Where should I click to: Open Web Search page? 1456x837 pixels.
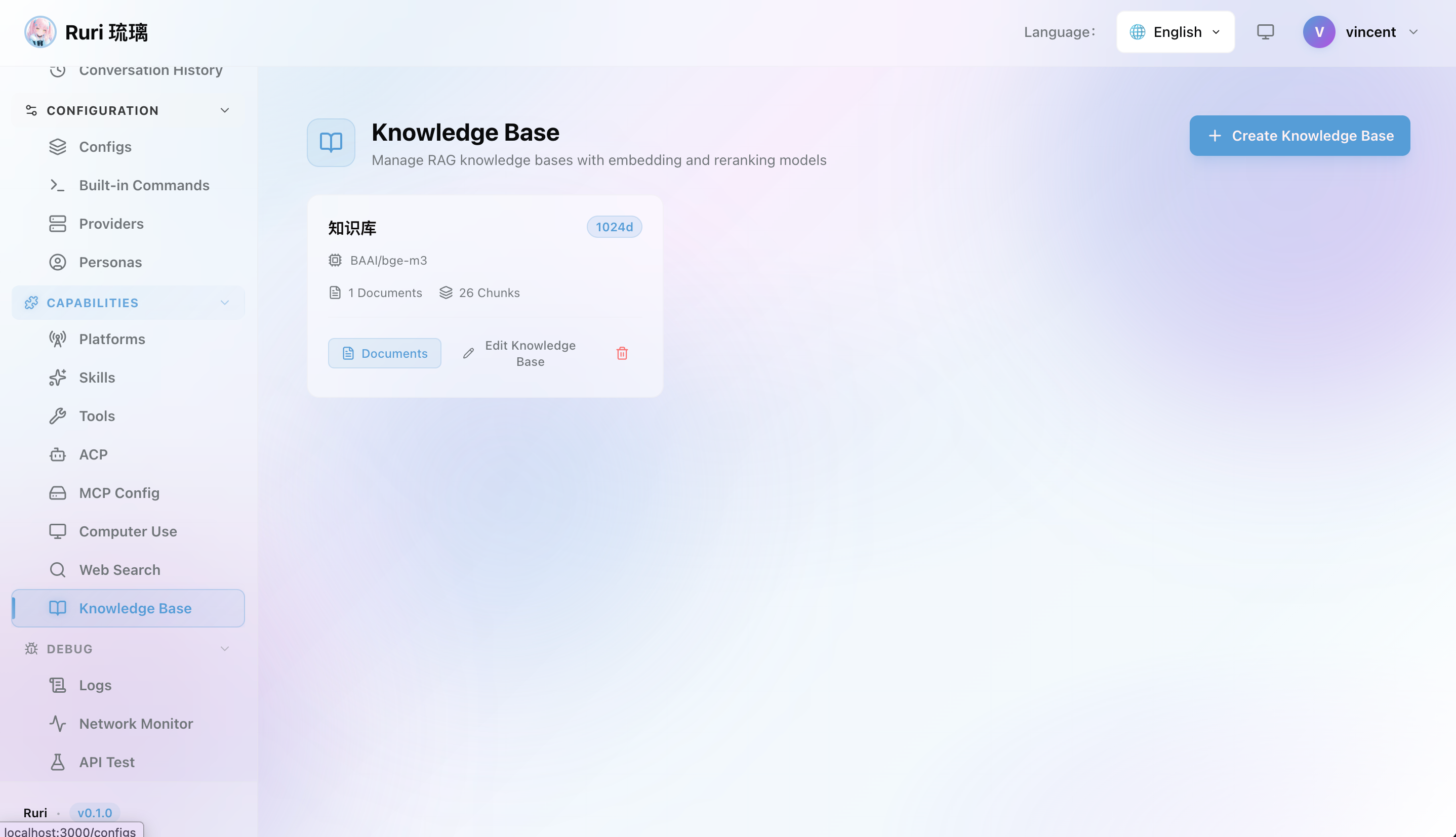coord(128,570)
